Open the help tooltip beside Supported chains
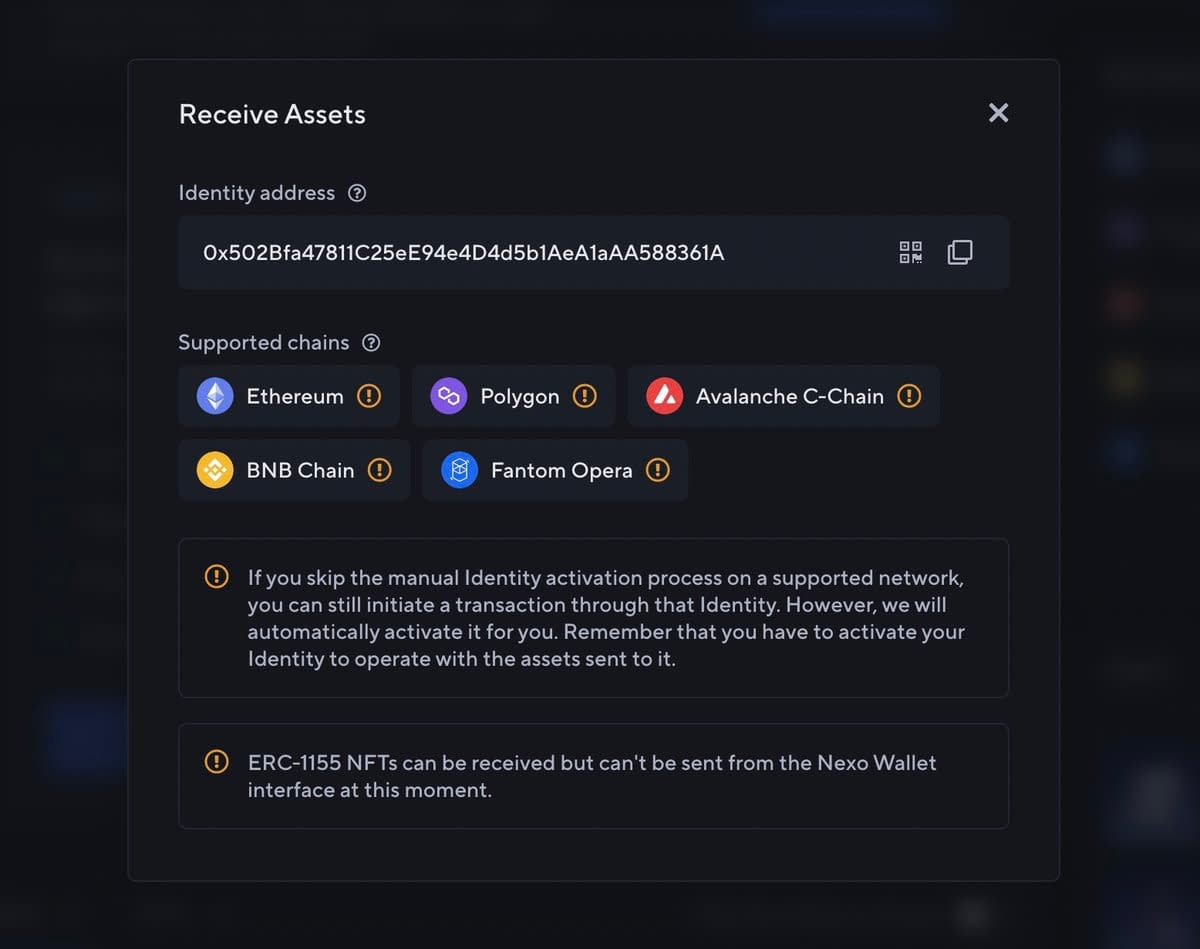The height and width of the screenshot is (949, 1200). pos(371,343)
